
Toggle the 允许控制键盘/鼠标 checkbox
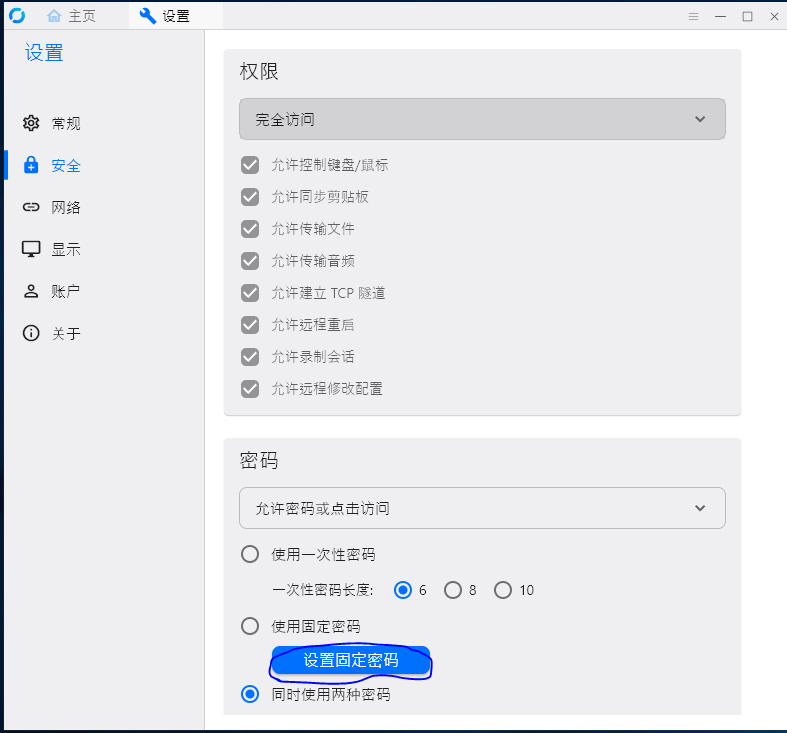250,165
